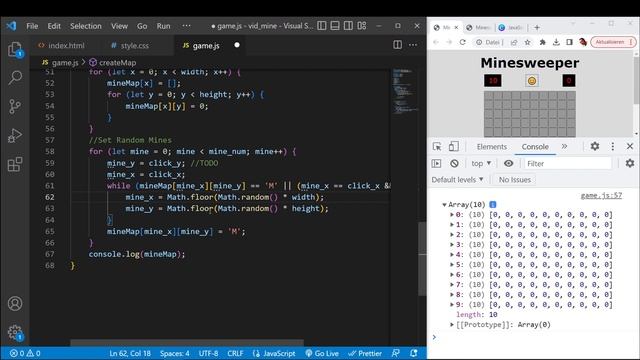Open the View menu
Image resolution: width=640 pixels, height=360 pixels.
click(x=119, y=26)
